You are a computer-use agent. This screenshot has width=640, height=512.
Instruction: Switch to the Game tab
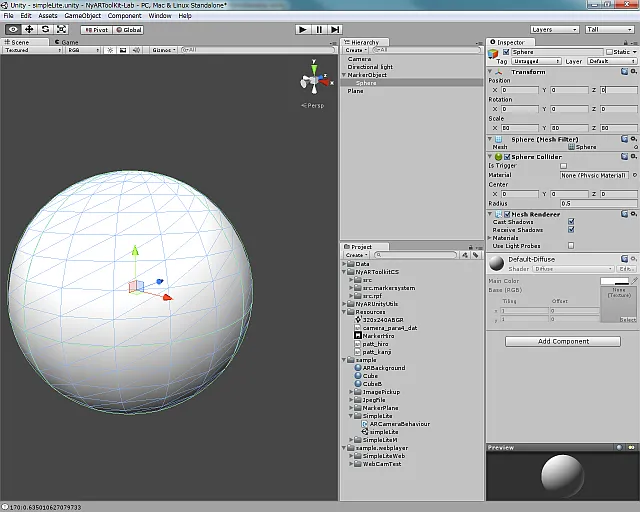pos(67,42)
